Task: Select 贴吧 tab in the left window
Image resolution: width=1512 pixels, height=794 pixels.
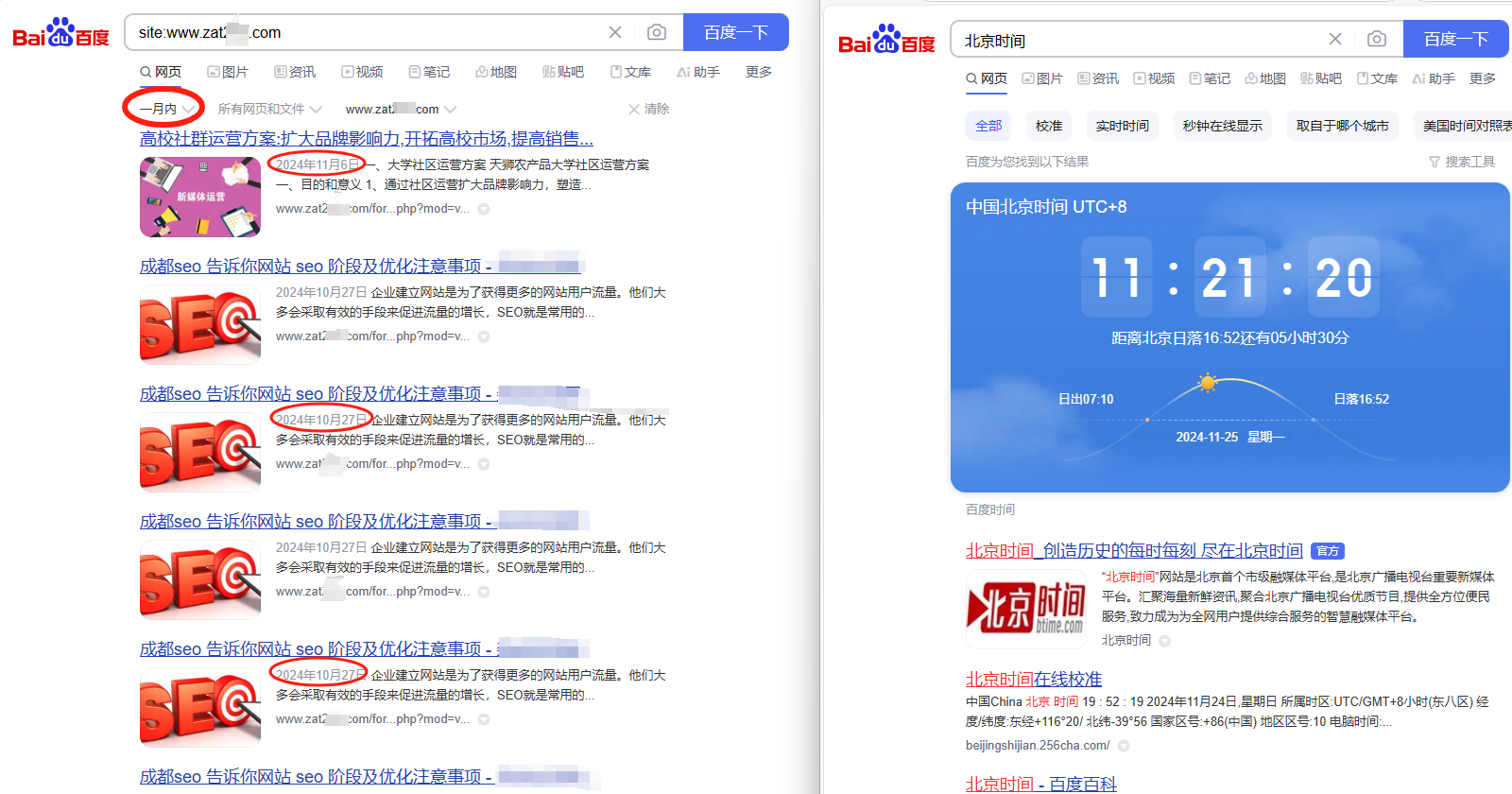Action: pos(563,72)
